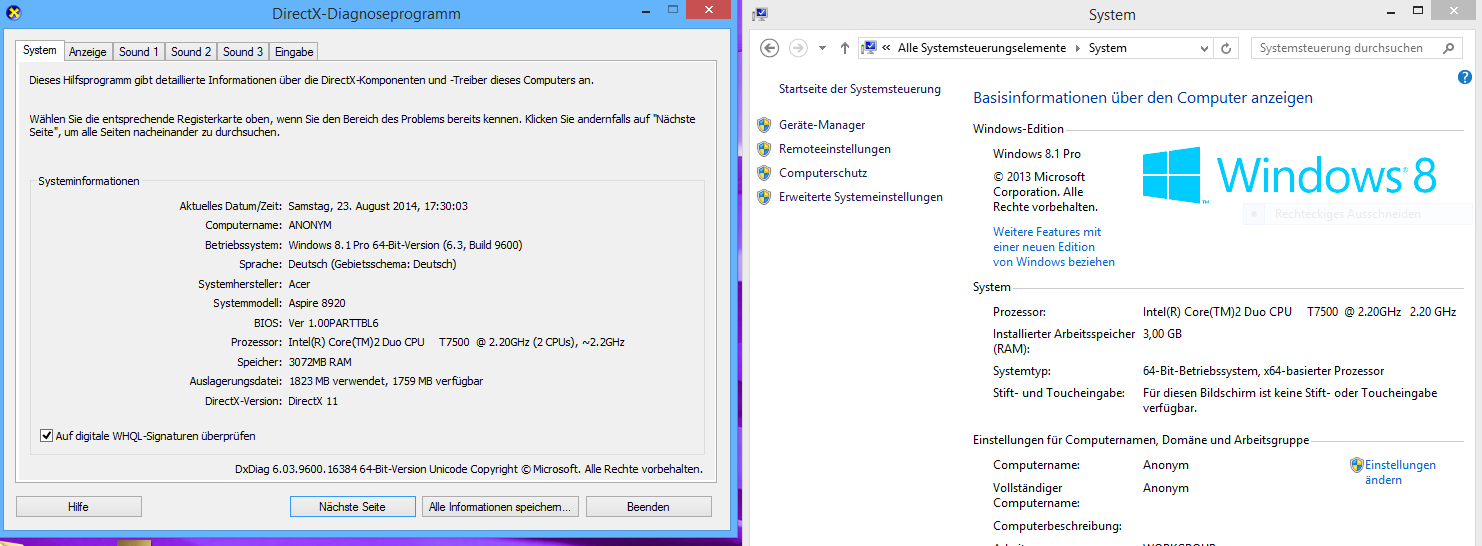Open help via the blue question mark icon
Image resolution: width=1482 pixels, height=546 pixels.
[x=1465, y=77]
